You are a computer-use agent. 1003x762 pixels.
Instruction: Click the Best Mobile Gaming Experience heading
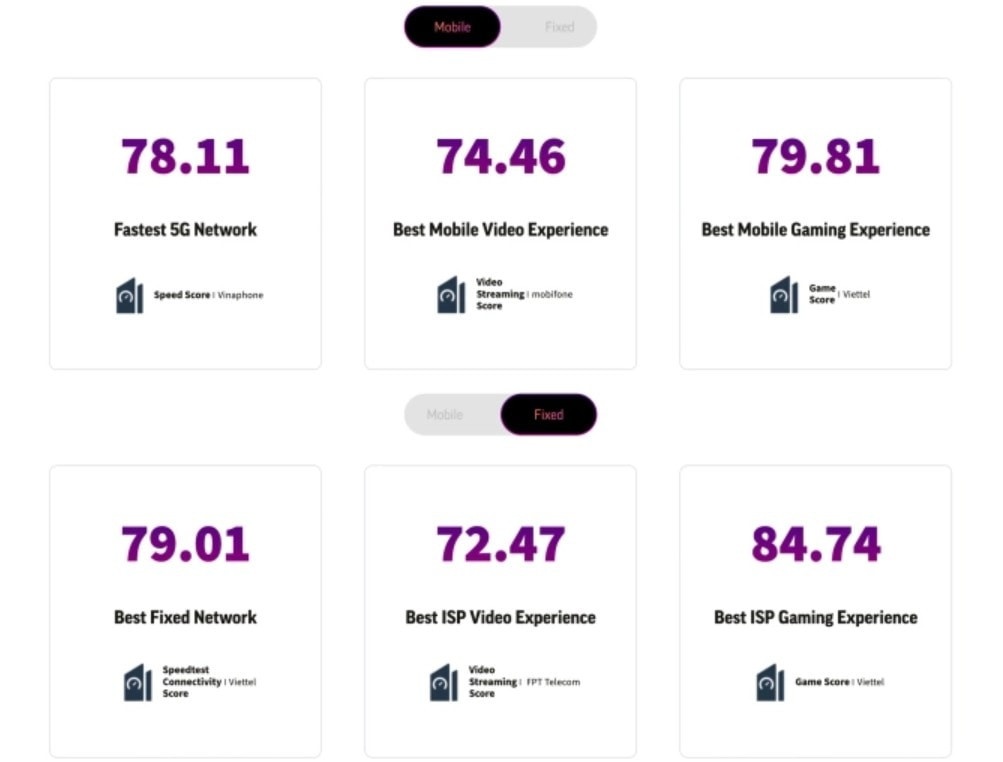815,230
